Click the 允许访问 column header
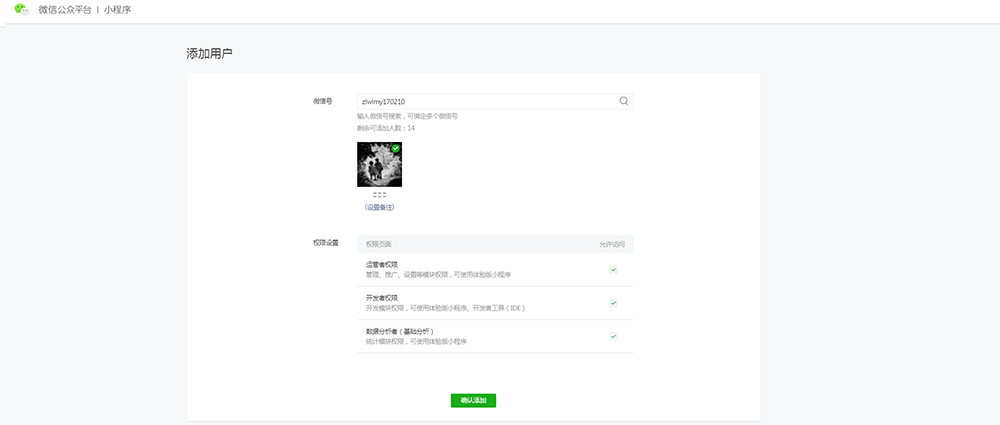 (612, 244)
